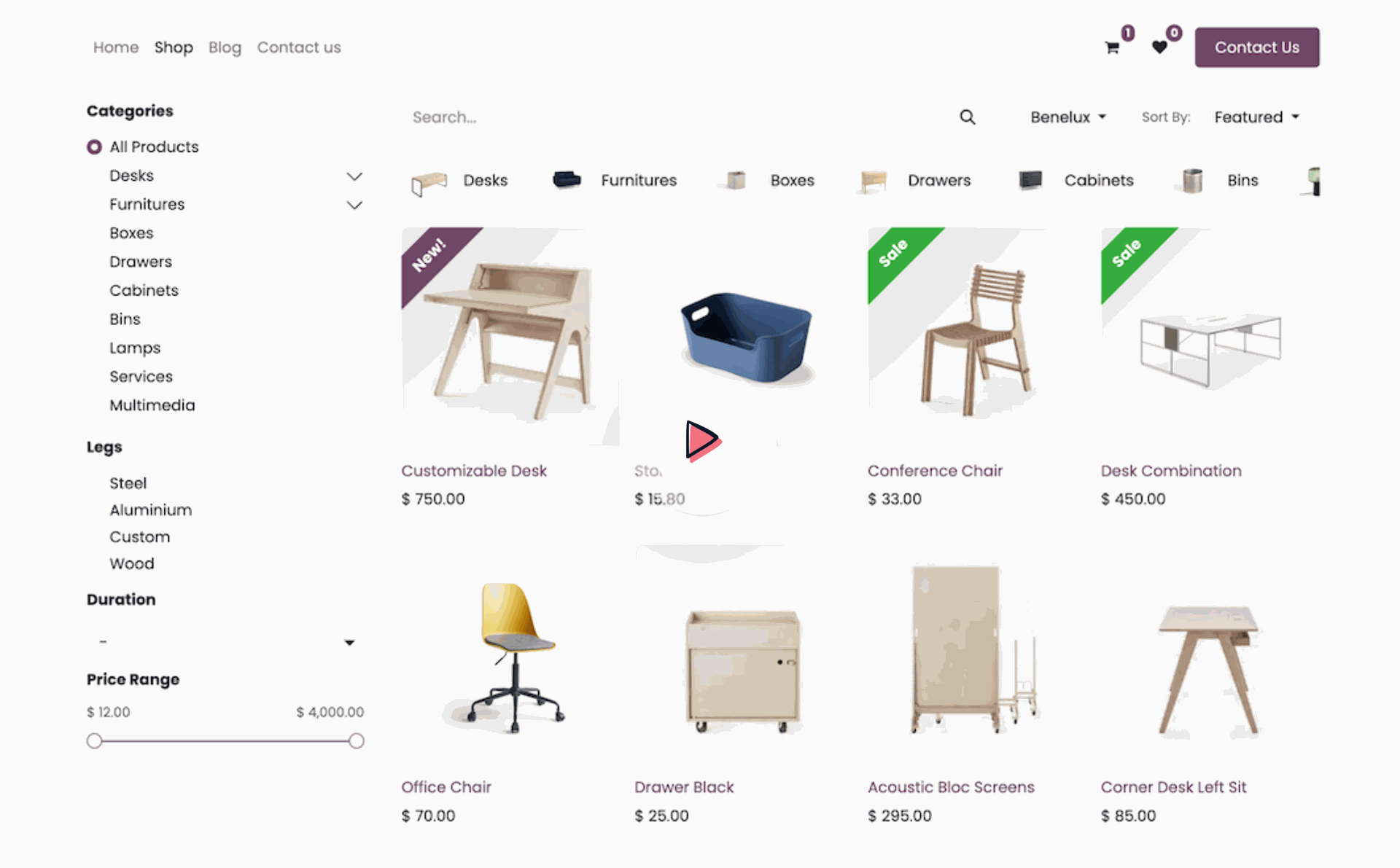Select the Furnitures sofa icon
The height and width of the screenshot is (868, 1400).
(567, 179)
